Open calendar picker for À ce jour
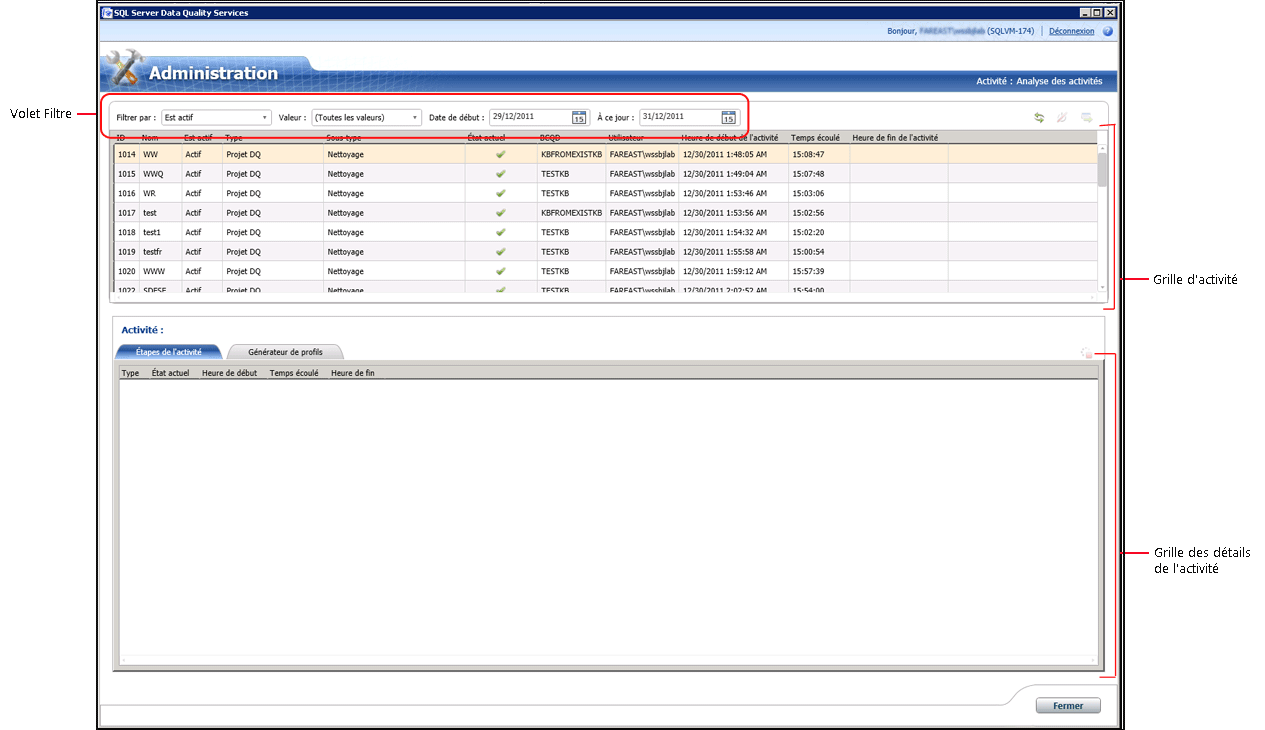1265x730 pixels. (x=728, y=117)
